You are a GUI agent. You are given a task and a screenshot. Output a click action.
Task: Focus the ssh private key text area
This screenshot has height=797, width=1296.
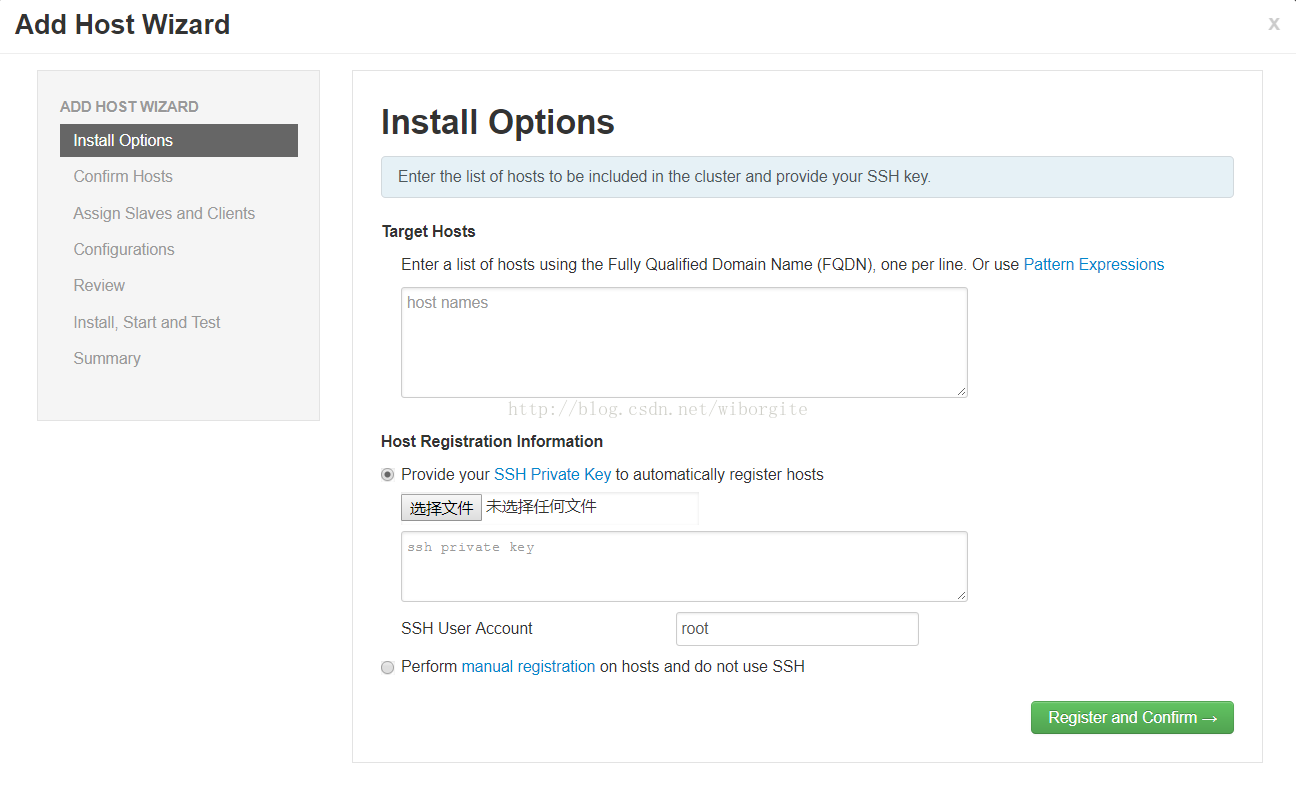tap(684, 566)
